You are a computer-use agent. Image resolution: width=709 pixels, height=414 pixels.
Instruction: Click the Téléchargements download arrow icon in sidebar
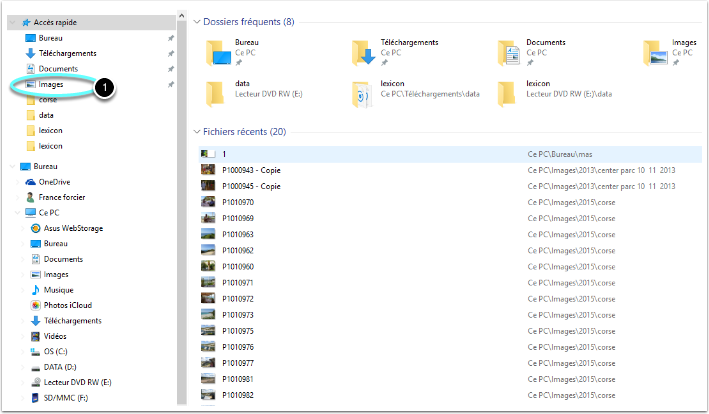pos(30,53)
